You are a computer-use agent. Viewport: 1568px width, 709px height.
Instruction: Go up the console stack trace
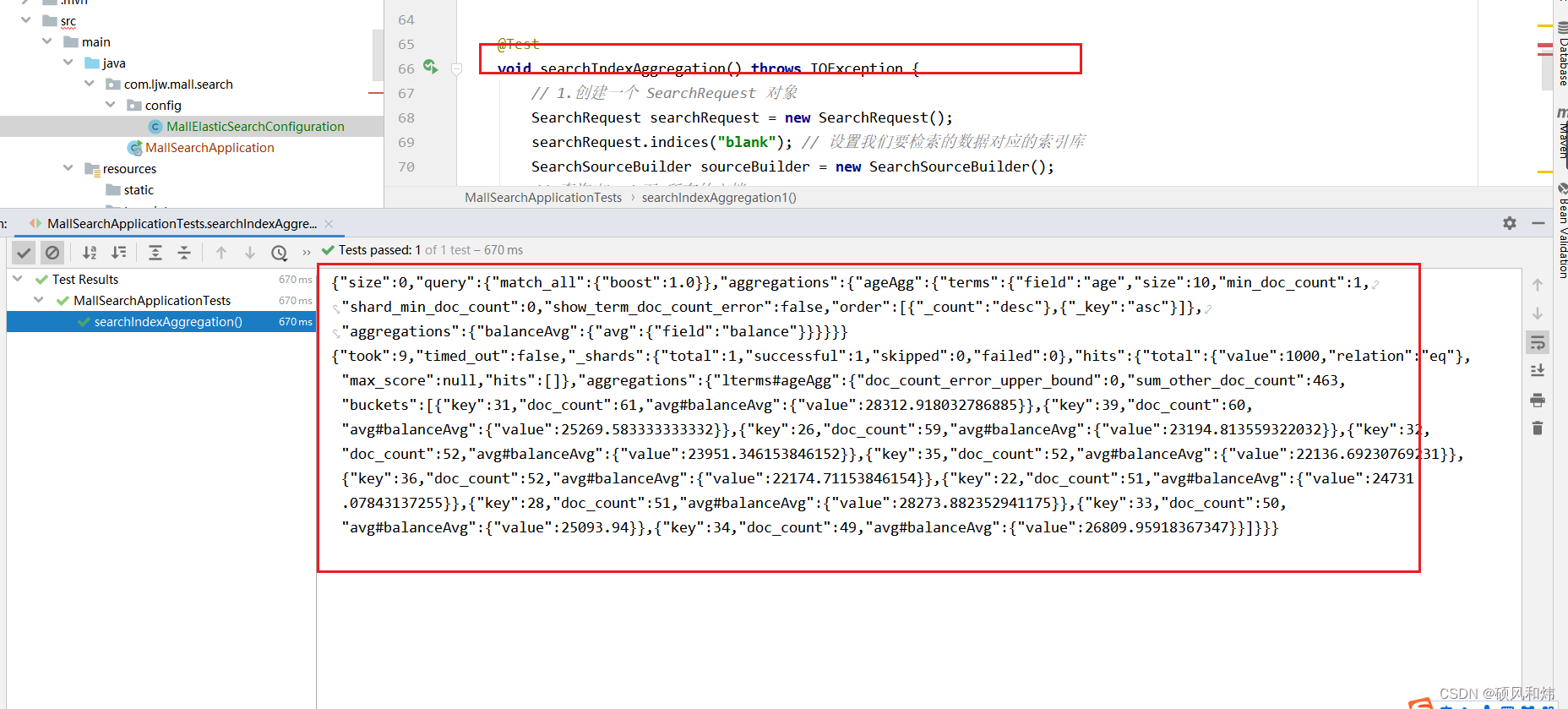click(x=1538, y=285)
